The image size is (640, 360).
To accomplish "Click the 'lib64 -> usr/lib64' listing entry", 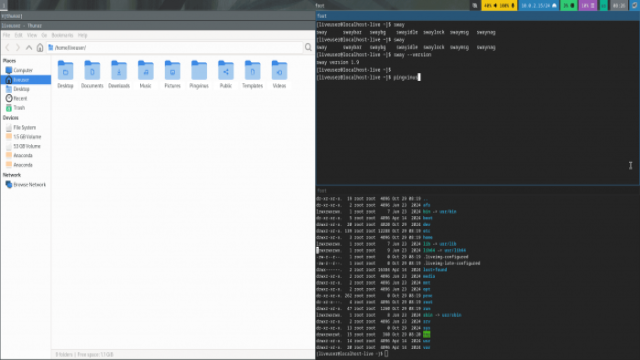I will coord(444,251).
